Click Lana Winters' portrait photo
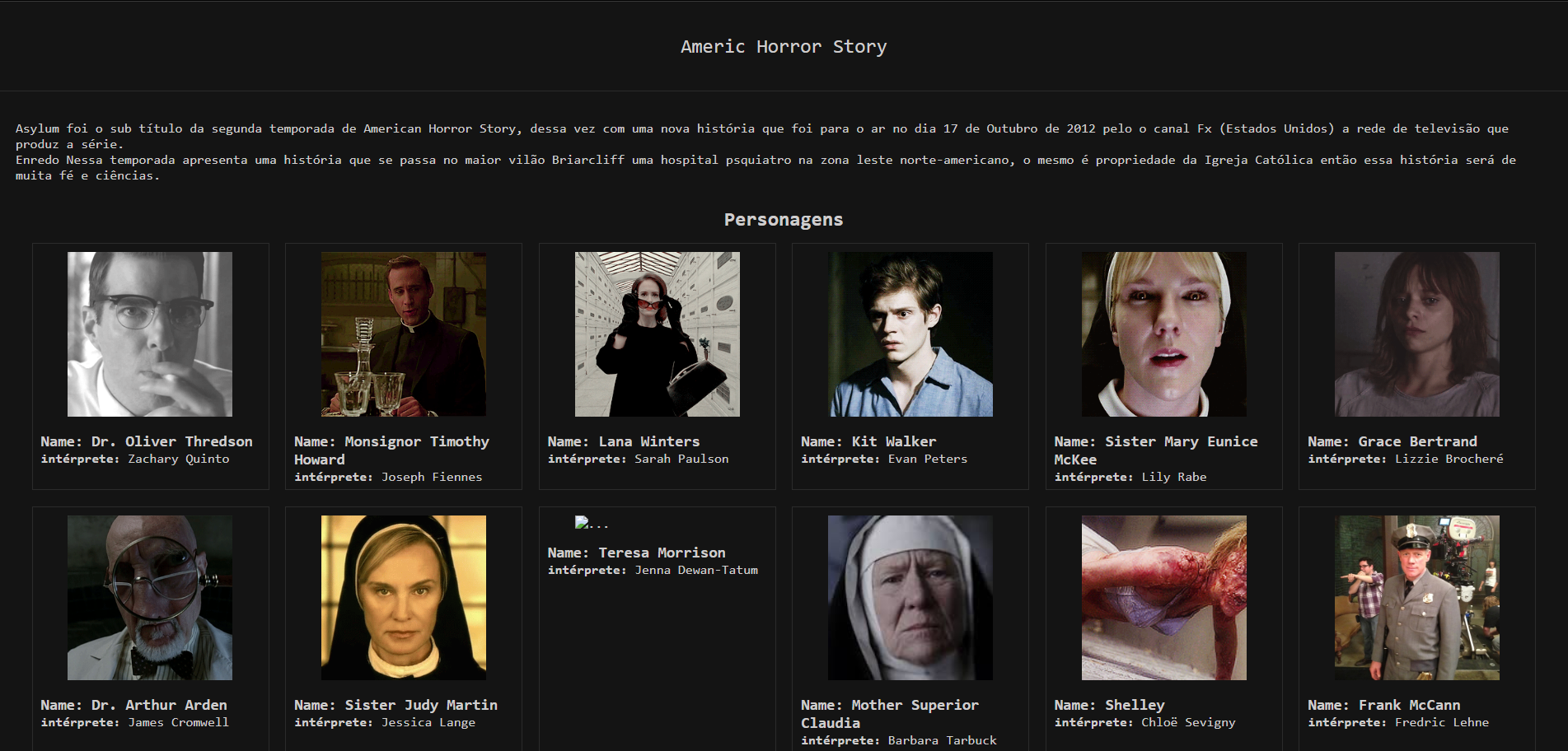The width and height of the screenshot is (1568, 751). point(656,334)
